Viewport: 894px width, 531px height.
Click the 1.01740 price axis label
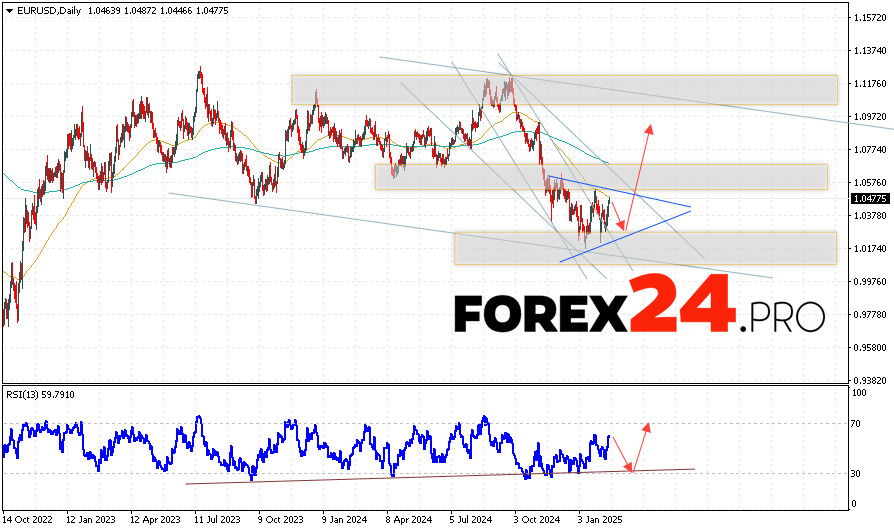(870, 248)
